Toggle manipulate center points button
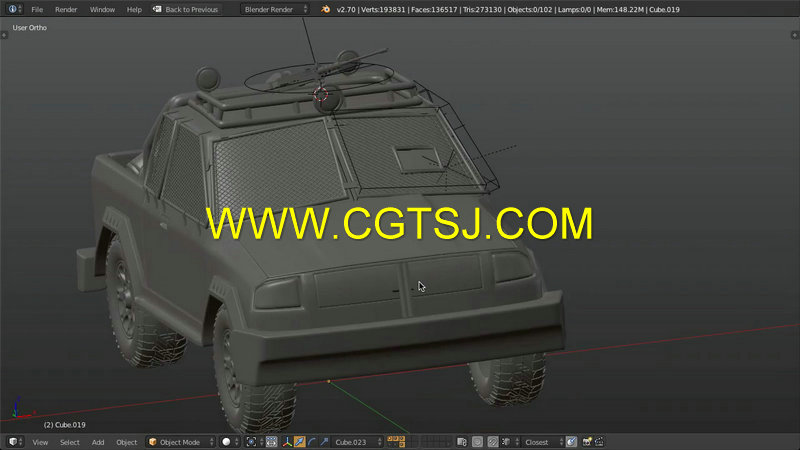The image size is (800, 450). (271, 442)
